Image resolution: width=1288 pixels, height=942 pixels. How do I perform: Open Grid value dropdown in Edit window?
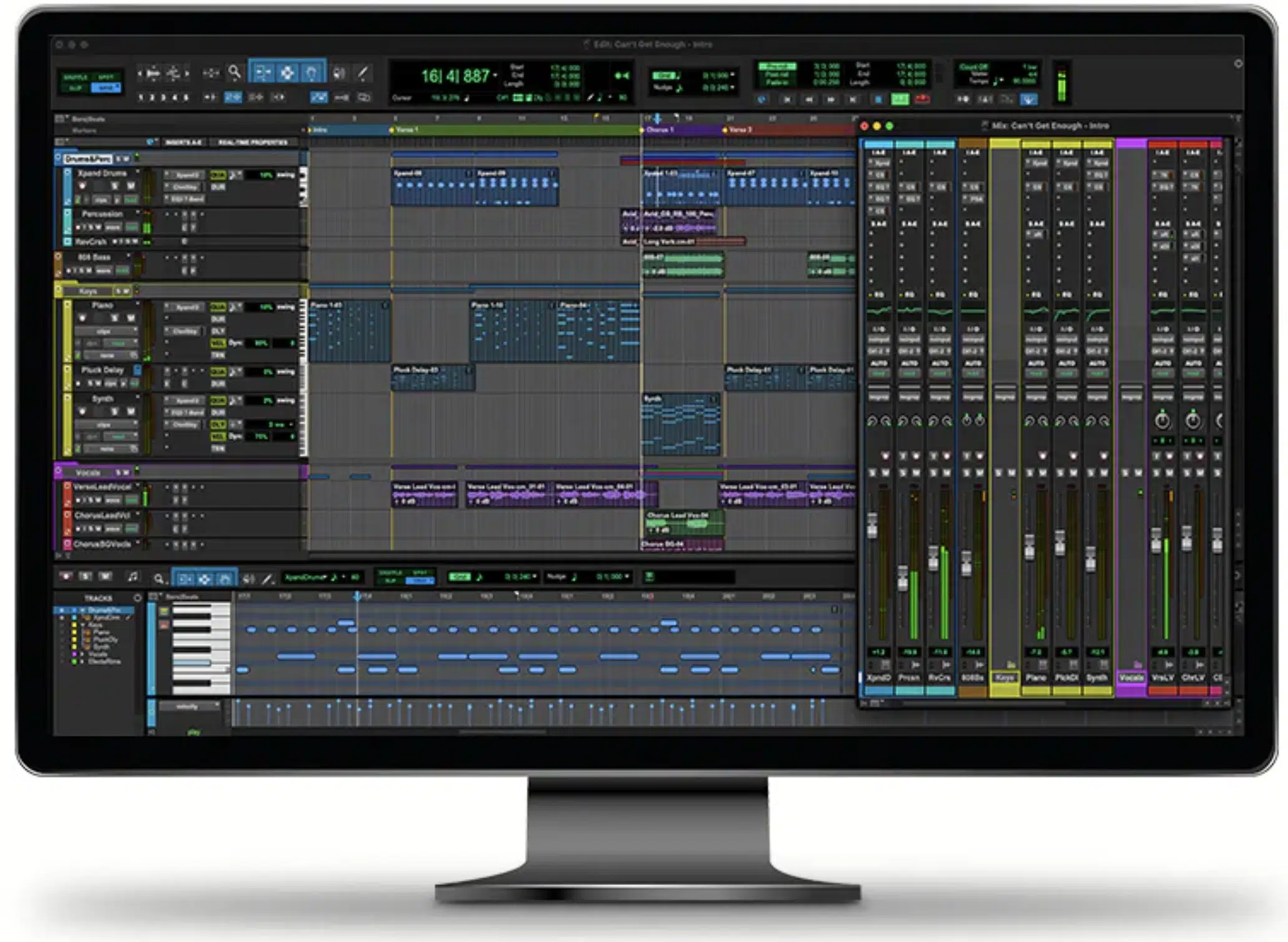(733, 75)
